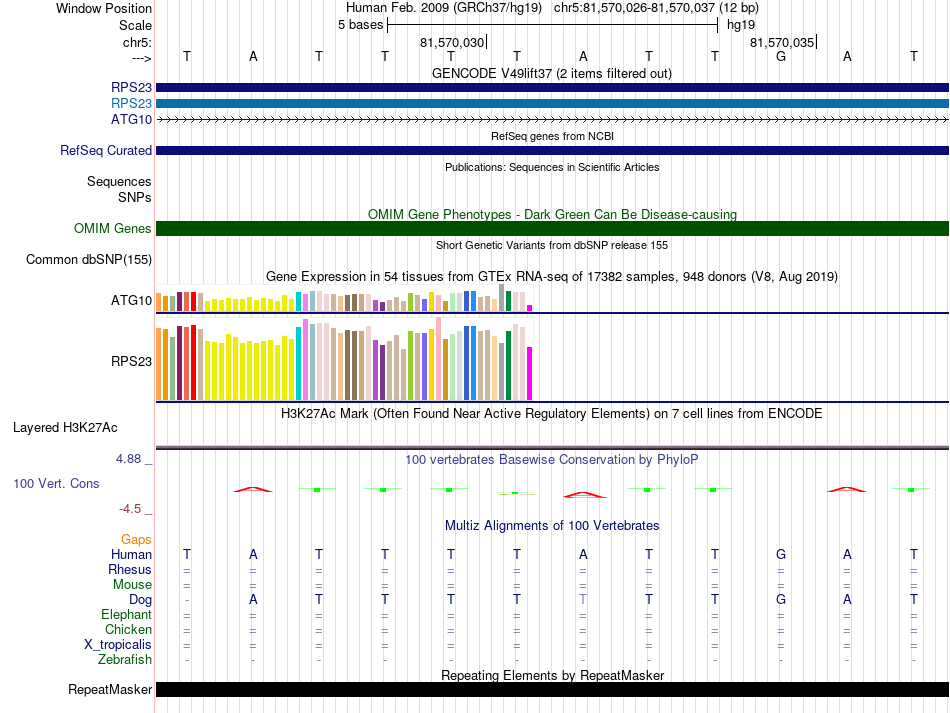
Task: Click the RepeatMasker track label
Action: [x=110, y=689]
